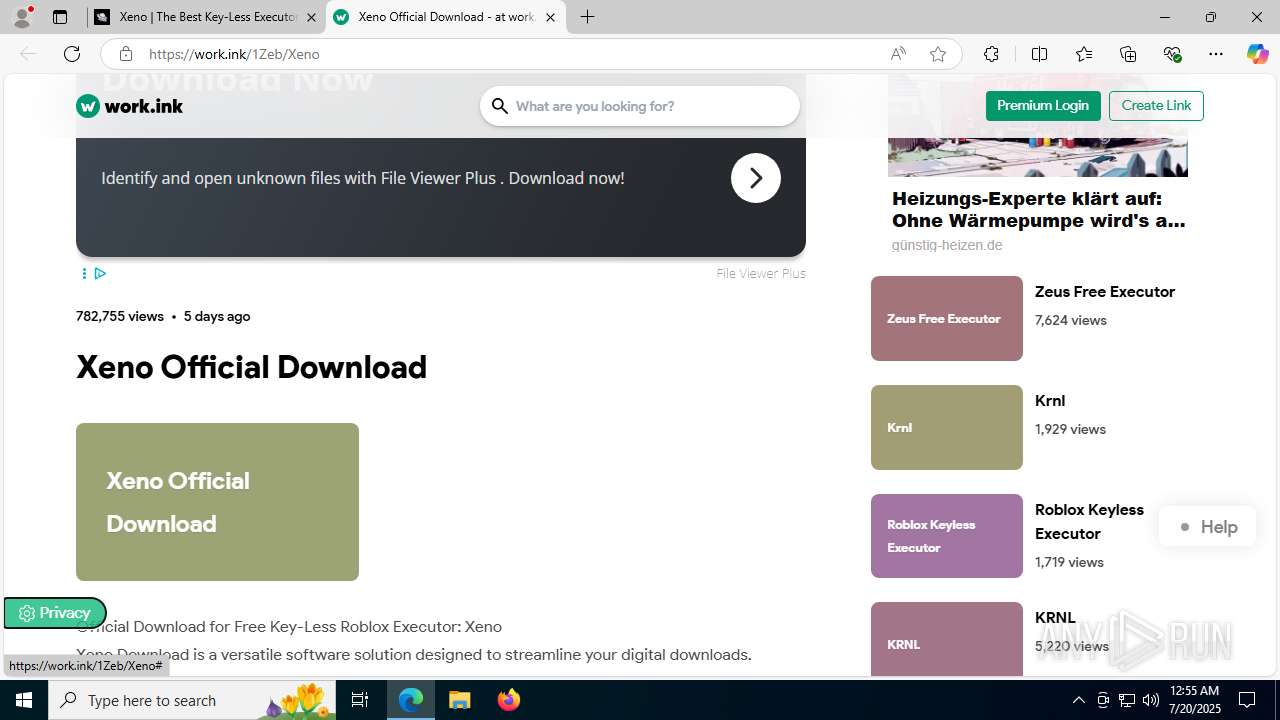1280x720 pixels.
Task: Open Microsoft Edge from the taskbar
Action: (411, 700)
